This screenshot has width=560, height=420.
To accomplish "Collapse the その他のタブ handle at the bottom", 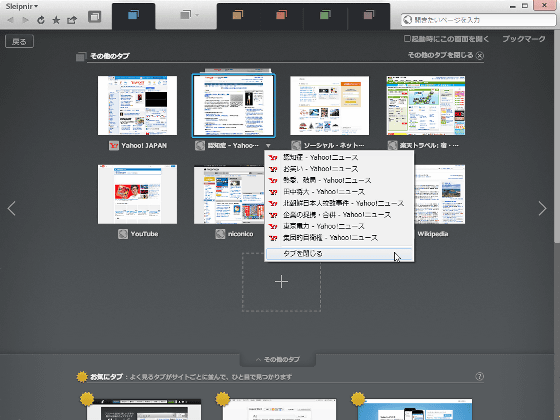I will [278, 360].
